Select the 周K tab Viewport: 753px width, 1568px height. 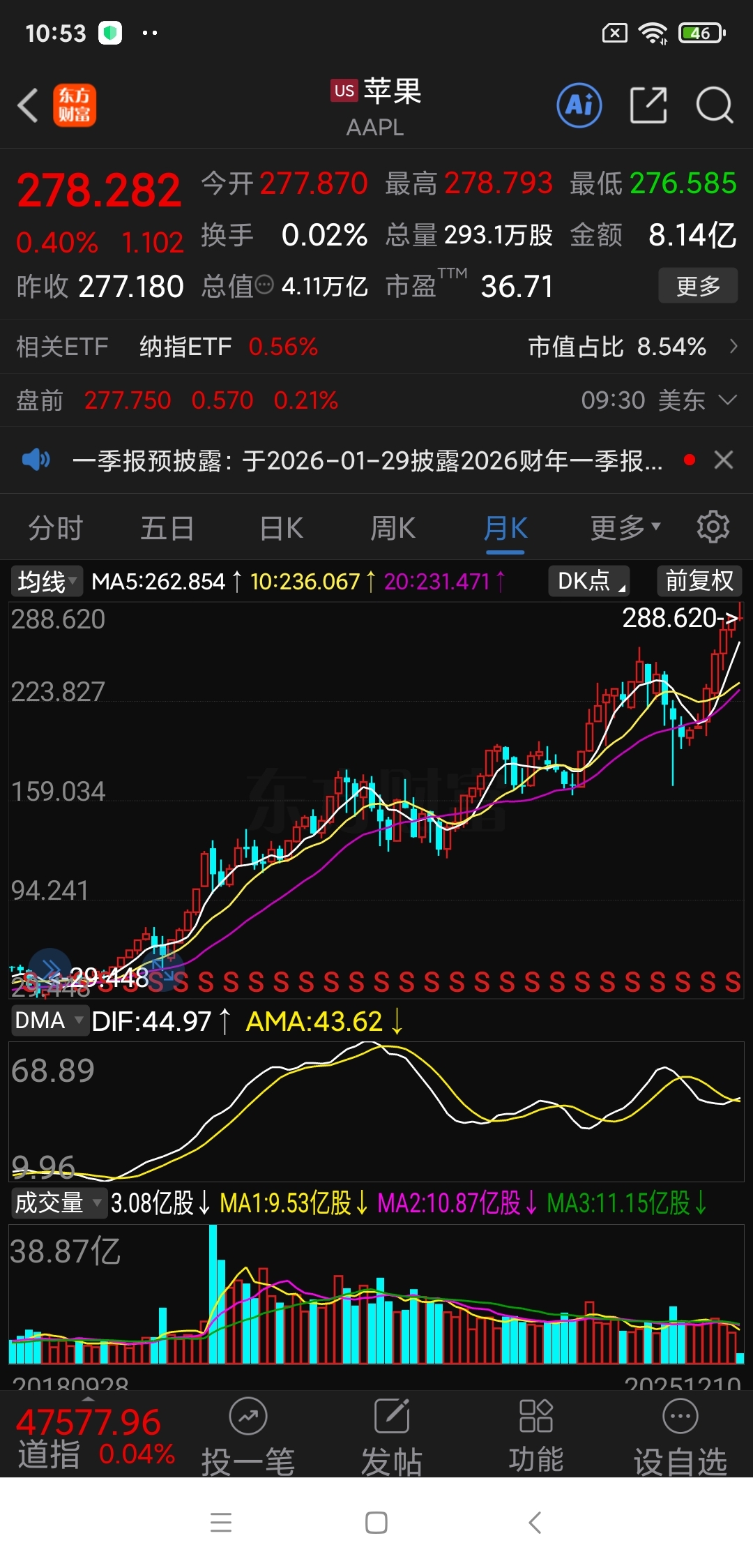point(393,528)
